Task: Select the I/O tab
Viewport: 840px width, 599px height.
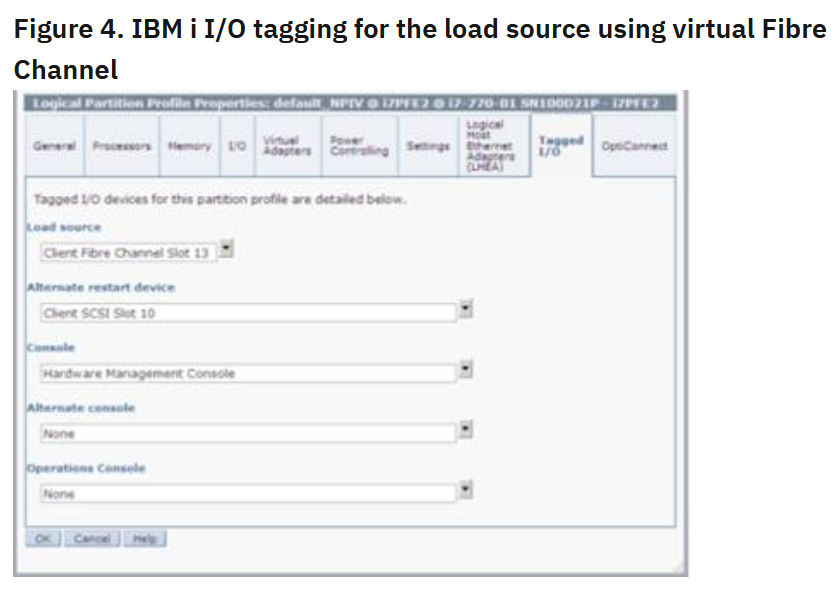Action: point(237,146)
